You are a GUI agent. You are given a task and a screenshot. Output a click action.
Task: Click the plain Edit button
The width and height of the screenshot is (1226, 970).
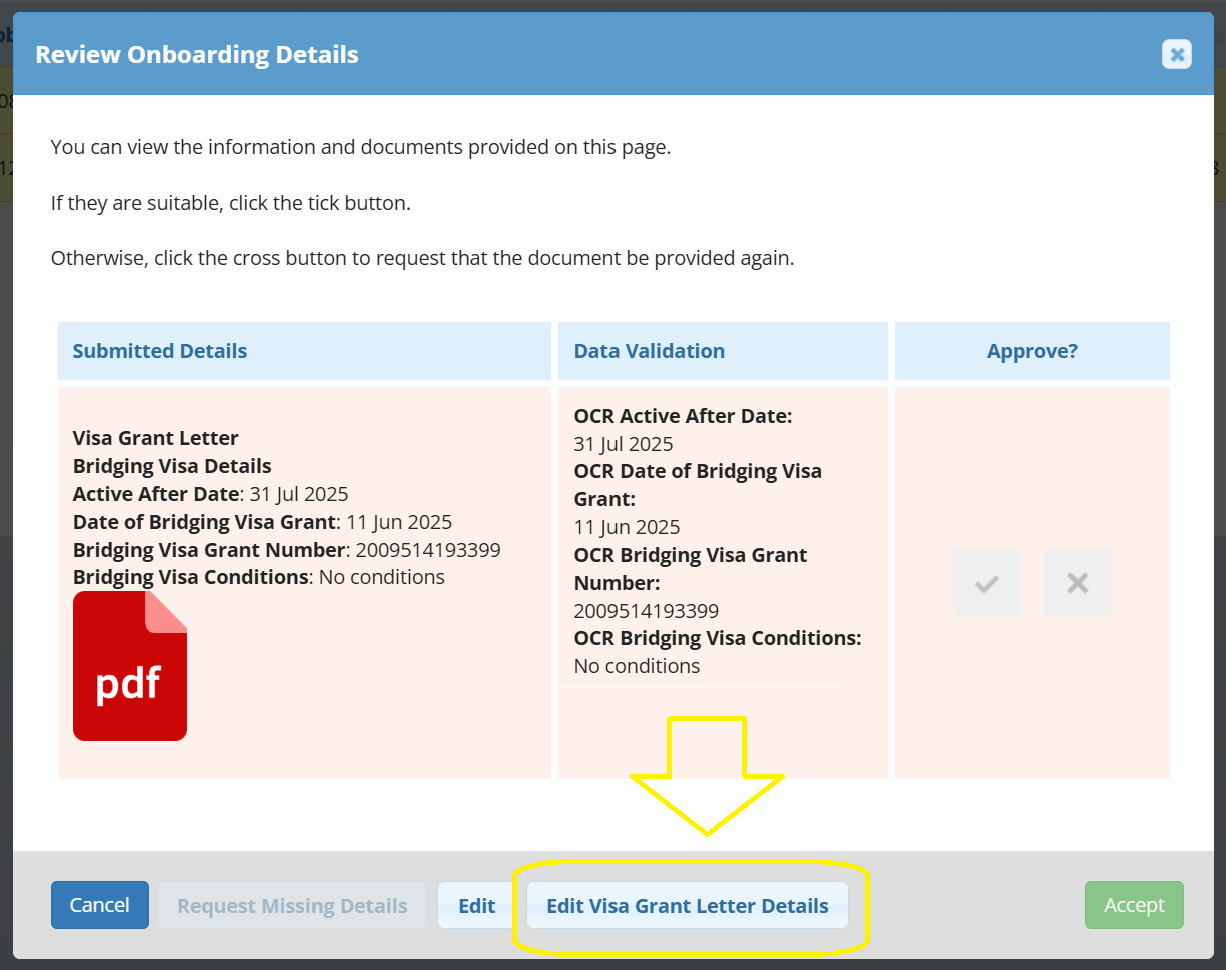(477, 906)
